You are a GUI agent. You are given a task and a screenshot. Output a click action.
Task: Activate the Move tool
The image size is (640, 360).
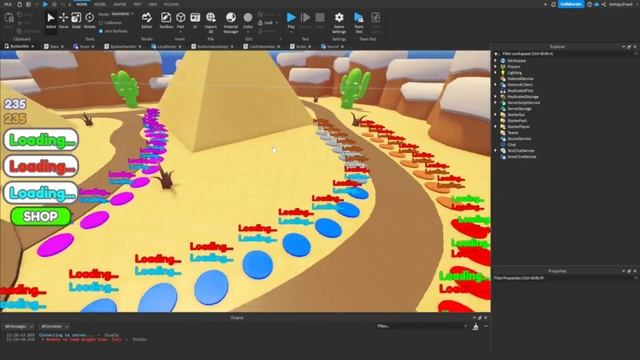(x=63, y=20)
